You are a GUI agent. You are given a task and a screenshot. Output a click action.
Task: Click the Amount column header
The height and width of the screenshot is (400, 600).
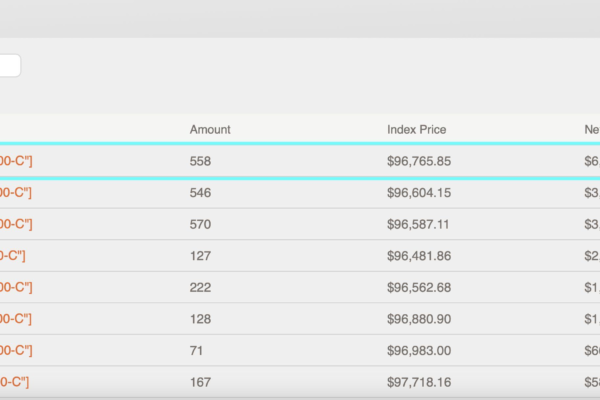pyautogui.click(x=210, y=129)
